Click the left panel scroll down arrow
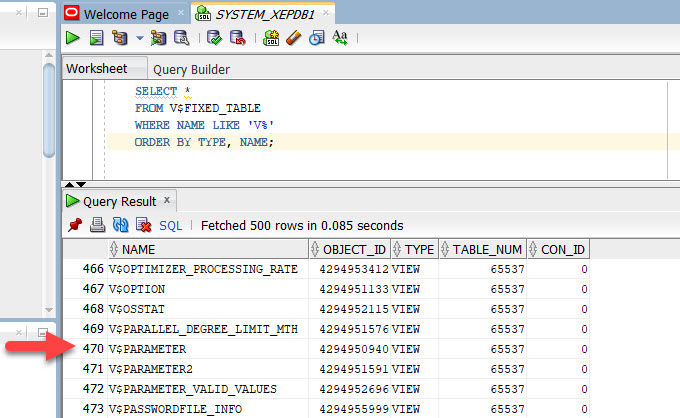680x418 pixels. click(x=49, y=310)
